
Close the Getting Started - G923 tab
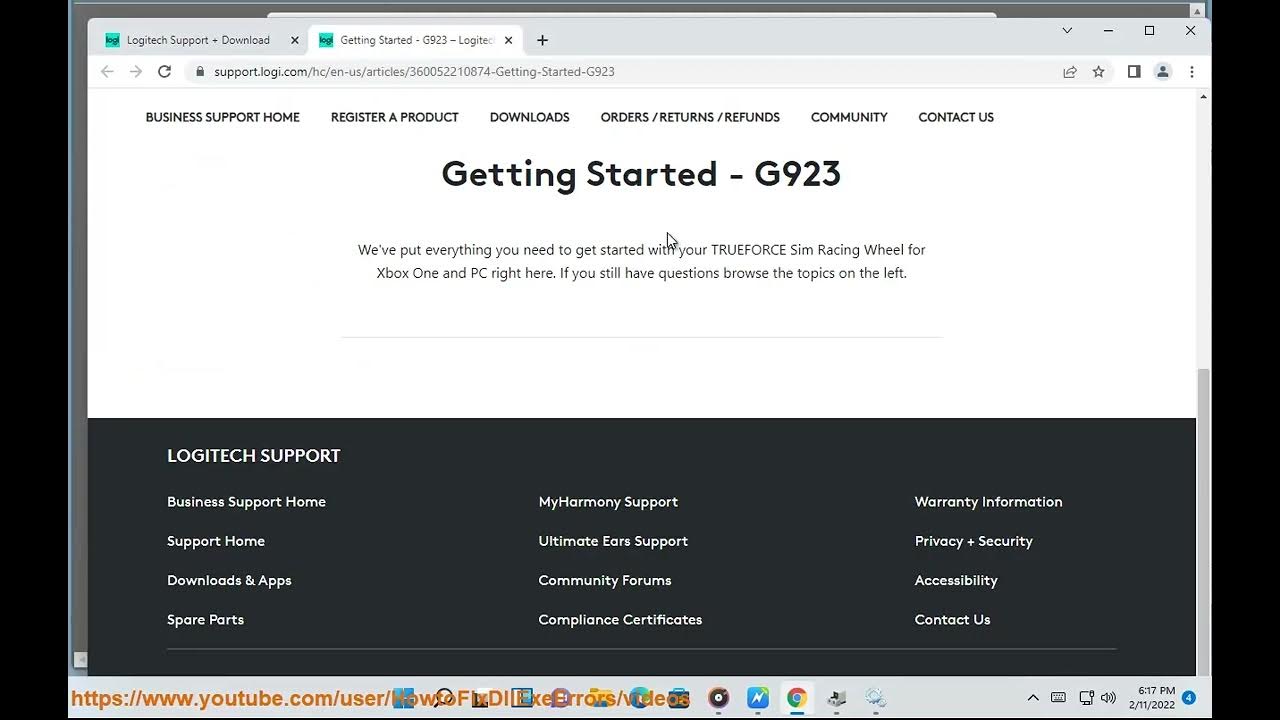click(x=508, y=40)
